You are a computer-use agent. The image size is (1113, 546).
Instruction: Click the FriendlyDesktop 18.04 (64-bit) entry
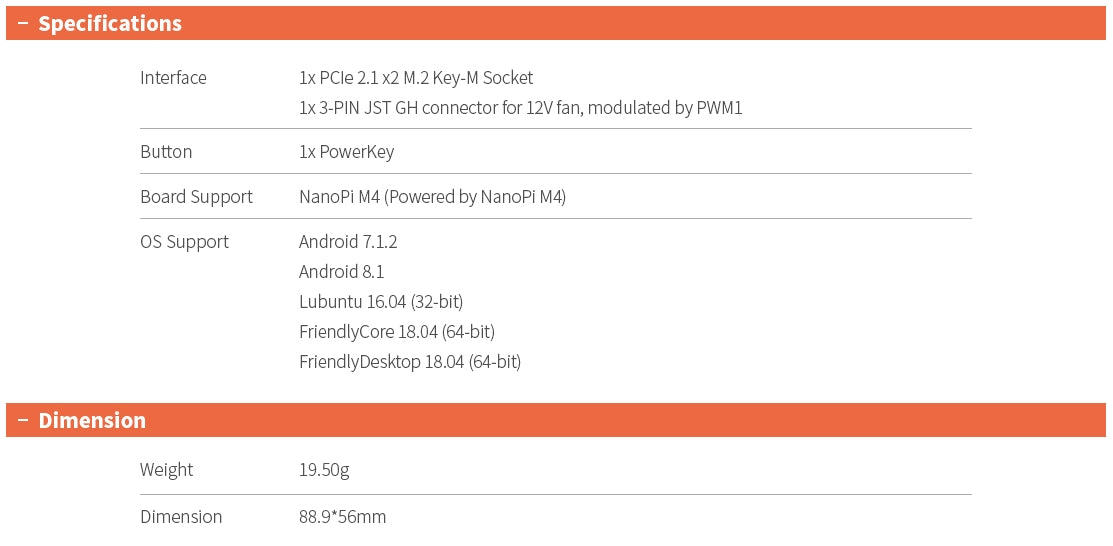click(410, 362)
